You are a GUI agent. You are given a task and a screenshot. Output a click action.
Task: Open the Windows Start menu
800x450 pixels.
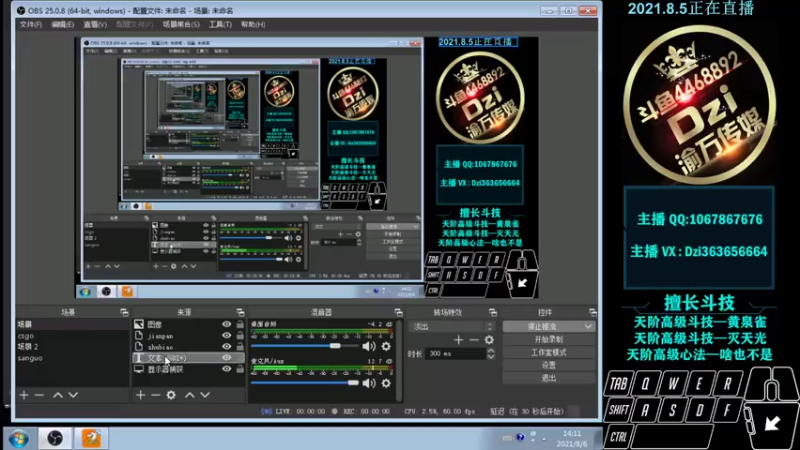[19, 438]
